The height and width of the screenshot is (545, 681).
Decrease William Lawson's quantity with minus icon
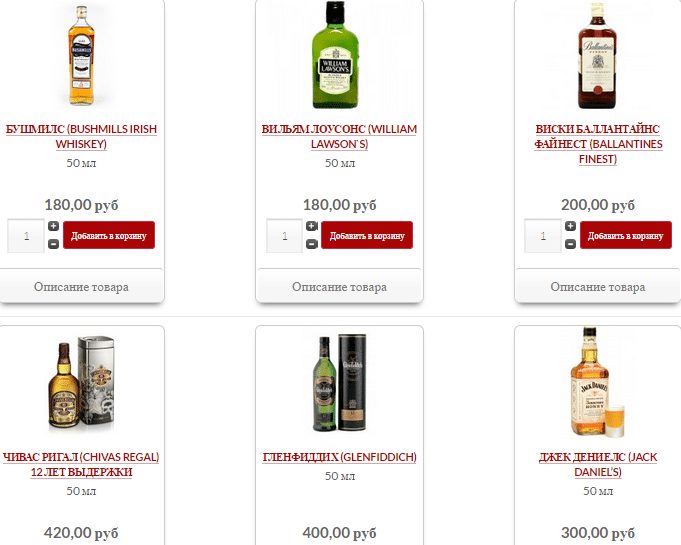[x=312, y=244]
